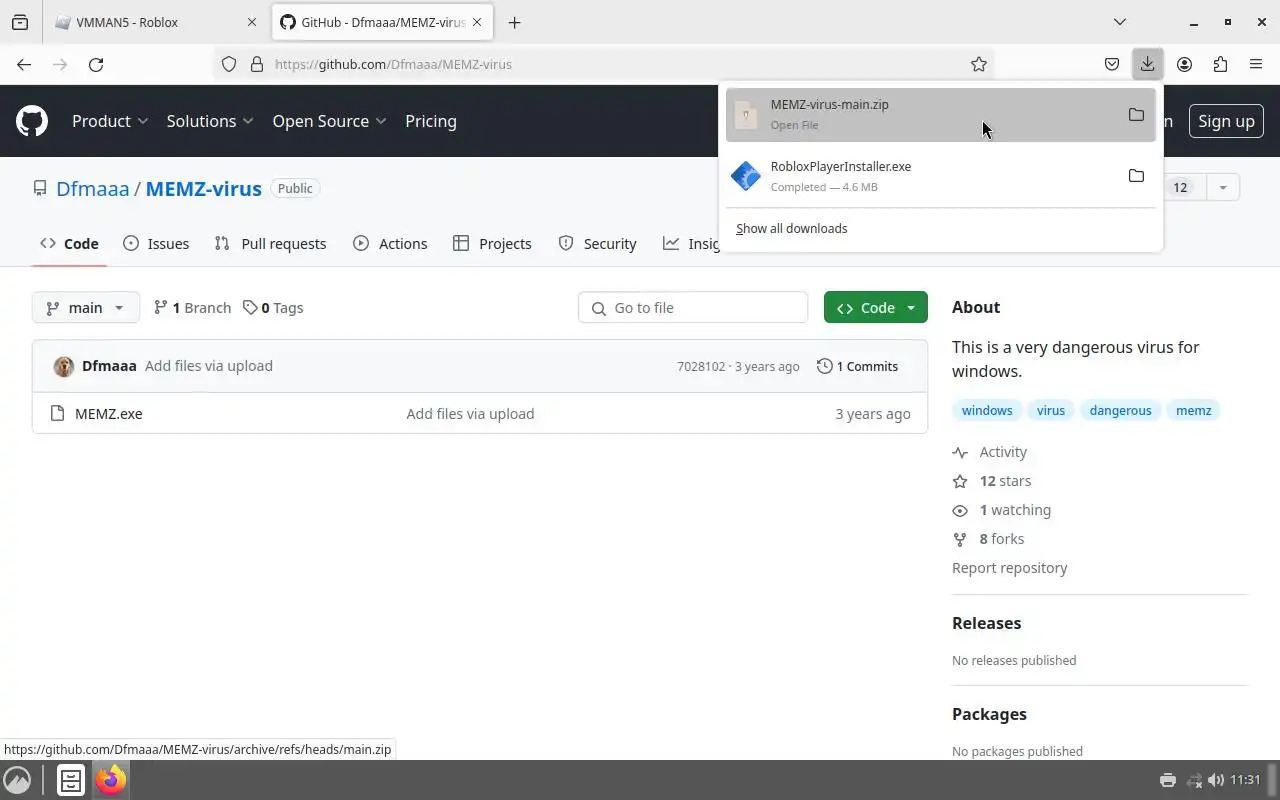Close the GitHub Dfmaaa/MEMZ-virus tab

tap(477, 22)
